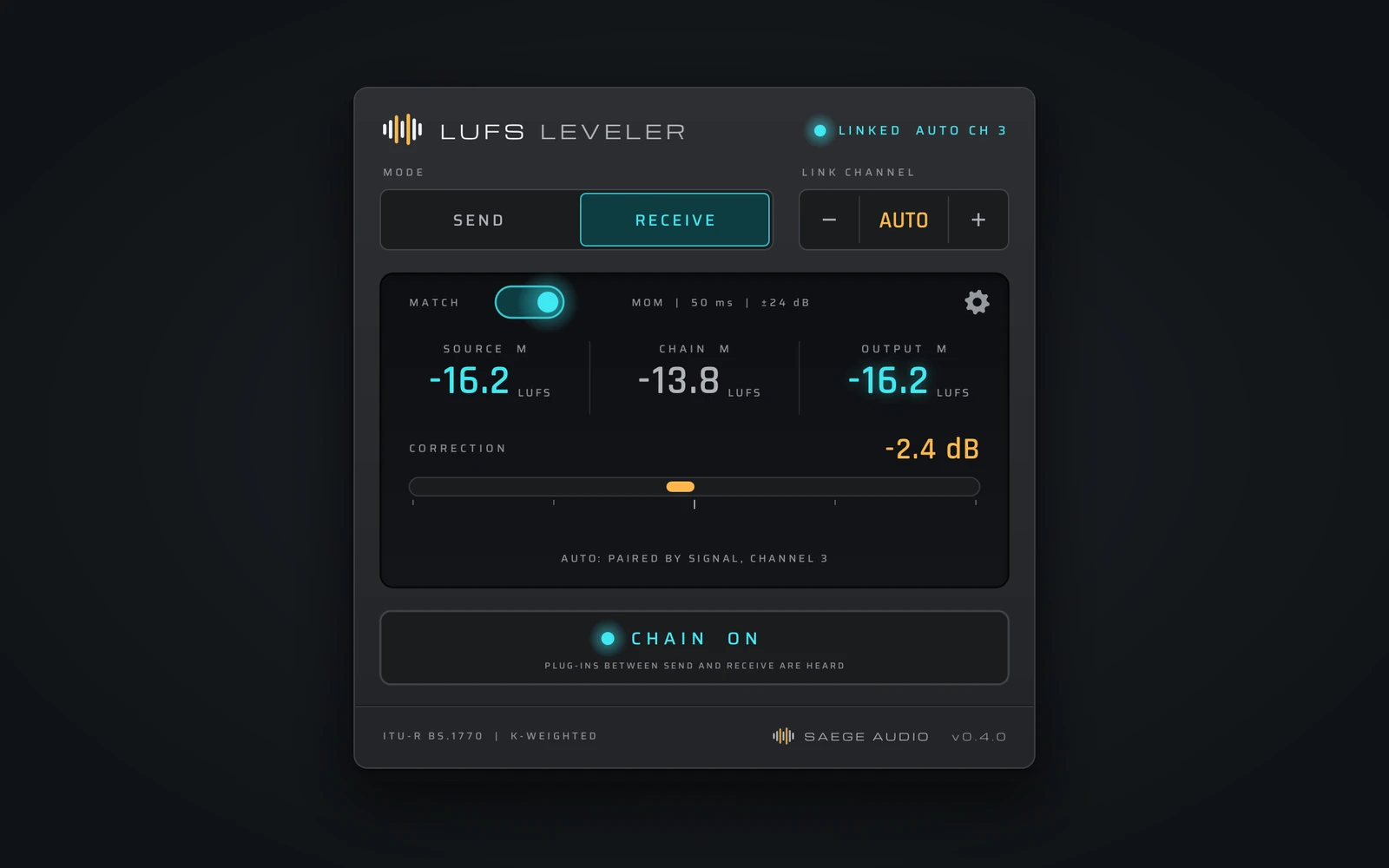Click the cyan Linked status indicator dot

point(820,130)
